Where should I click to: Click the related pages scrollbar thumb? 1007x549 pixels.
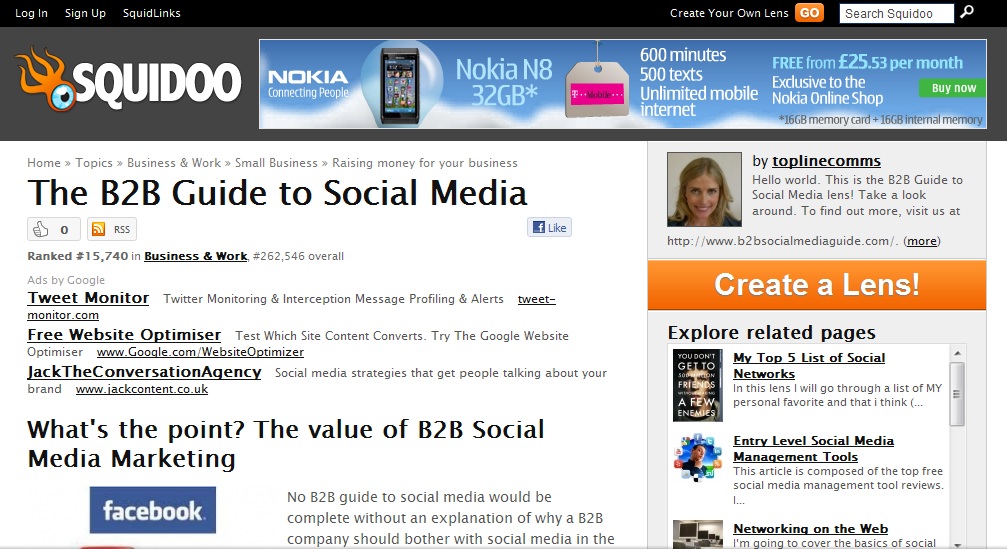pyautogui.click(x=957, y=394)
